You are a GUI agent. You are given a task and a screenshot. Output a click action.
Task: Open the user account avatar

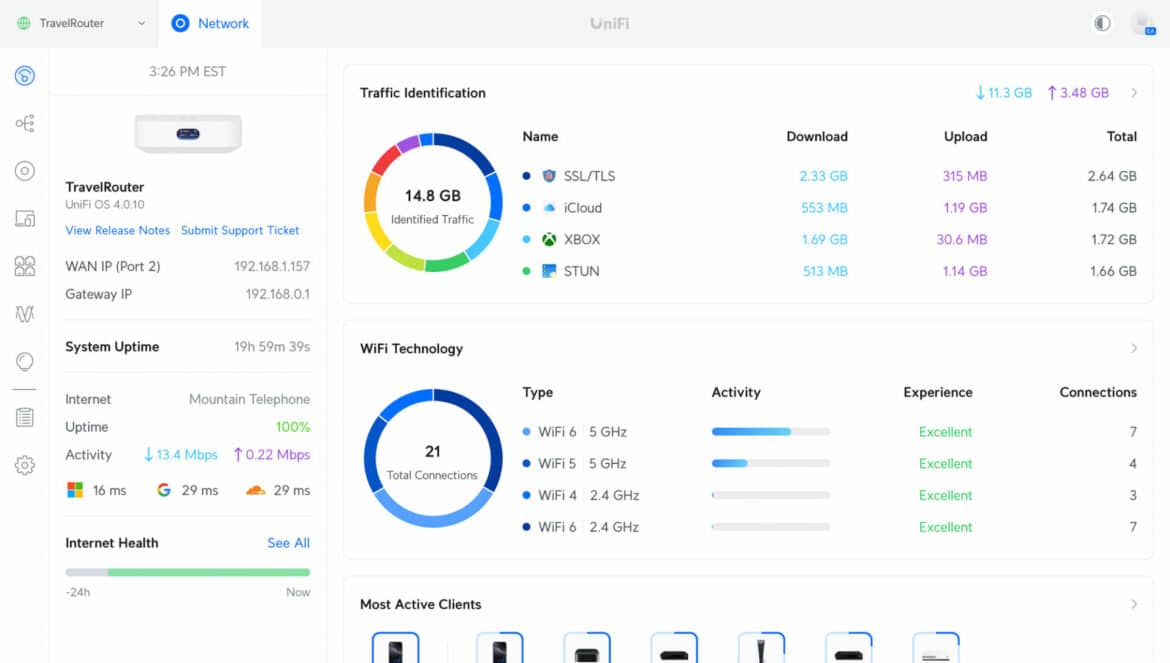click(1143, 23)
